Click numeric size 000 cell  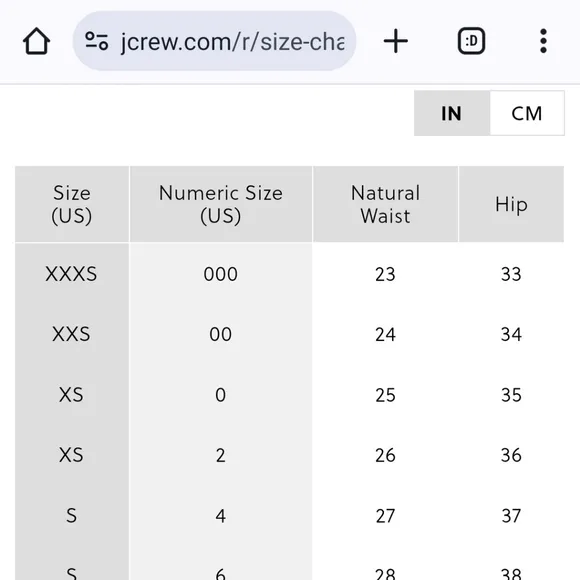[x=221, y=274]
